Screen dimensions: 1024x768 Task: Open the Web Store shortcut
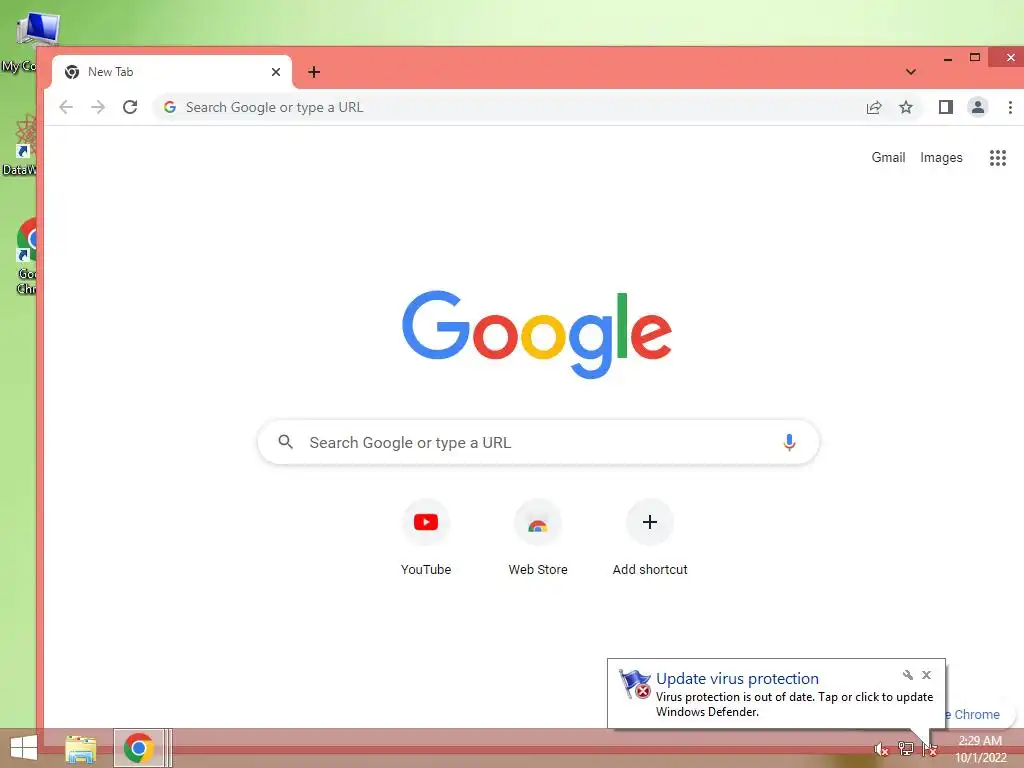tap(538, 537)
